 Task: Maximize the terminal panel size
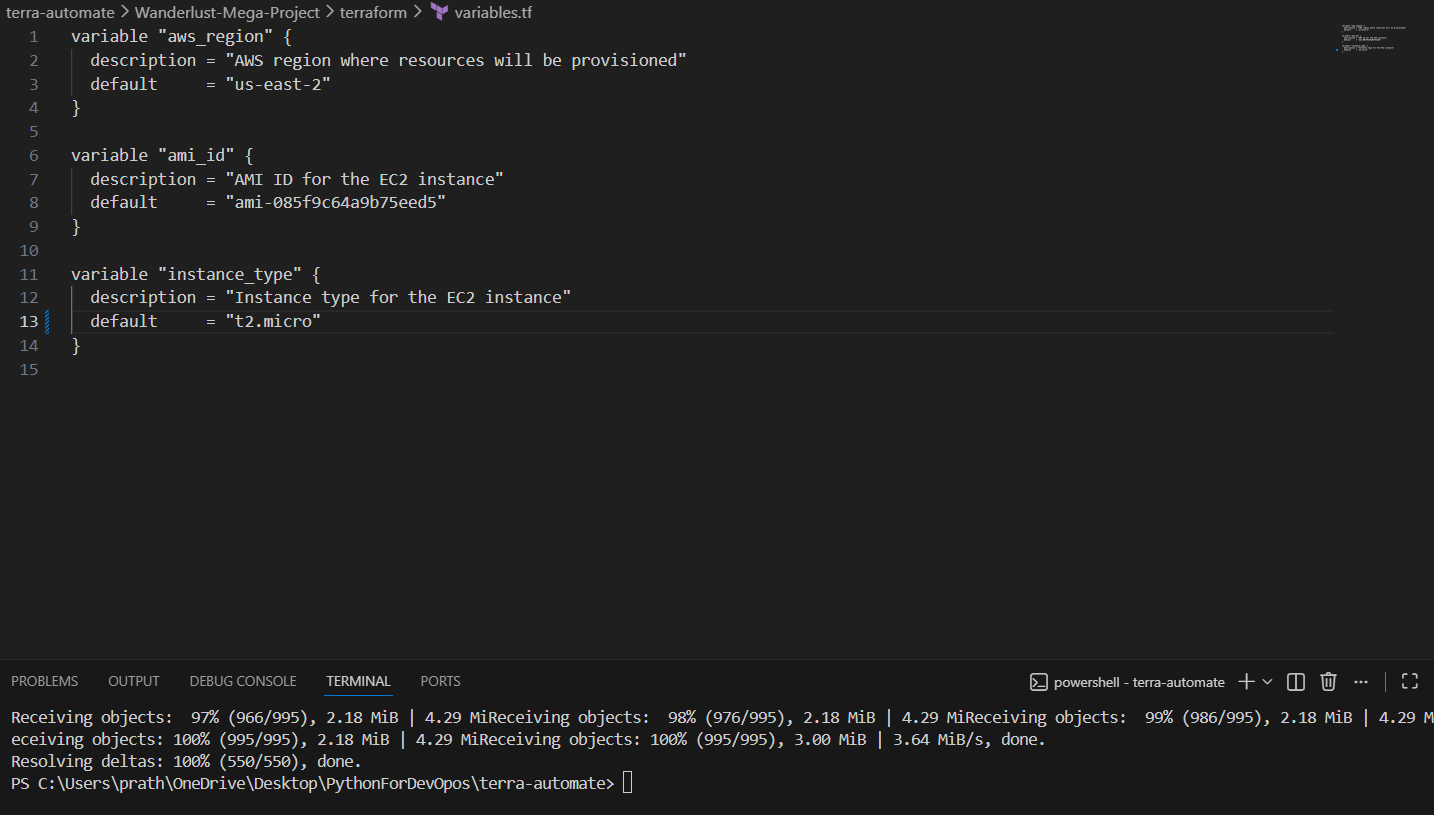(1409, 682)
